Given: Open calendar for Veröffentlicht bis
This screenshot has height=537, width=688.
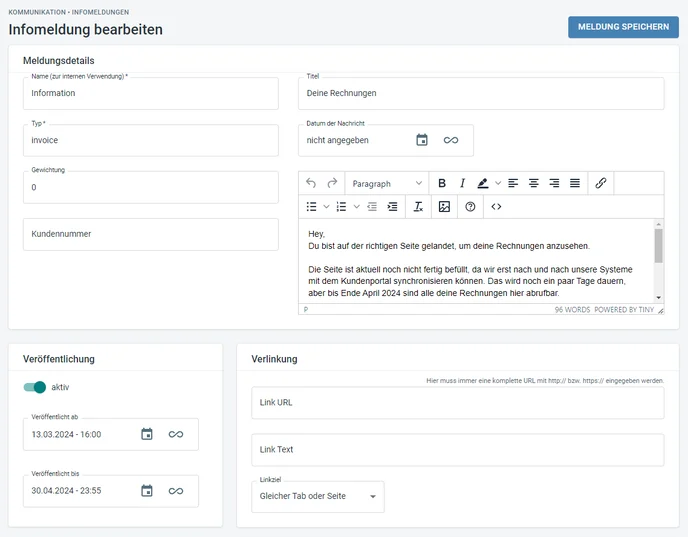Looking at the screenshot, I should [147, 490].
